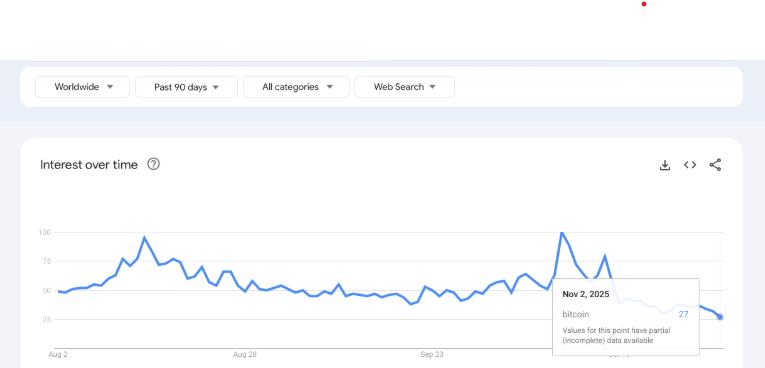Click the Worldwide dropdown arrow

pos(110,87)
